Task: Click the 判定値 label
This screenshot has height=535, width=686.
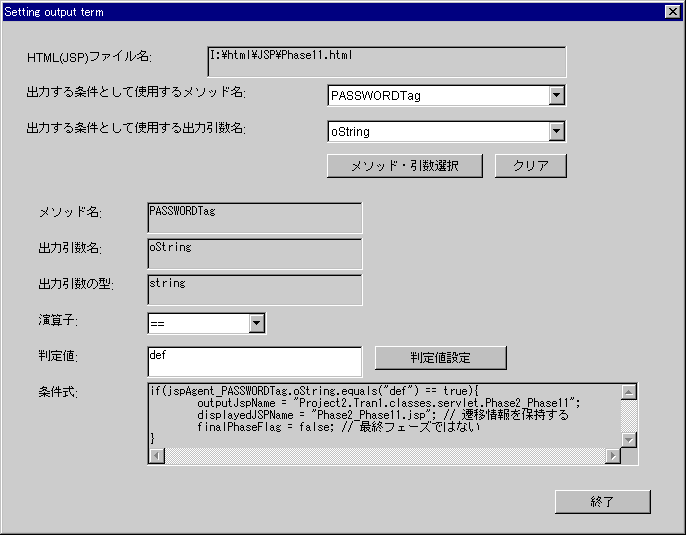Action: 58,356
